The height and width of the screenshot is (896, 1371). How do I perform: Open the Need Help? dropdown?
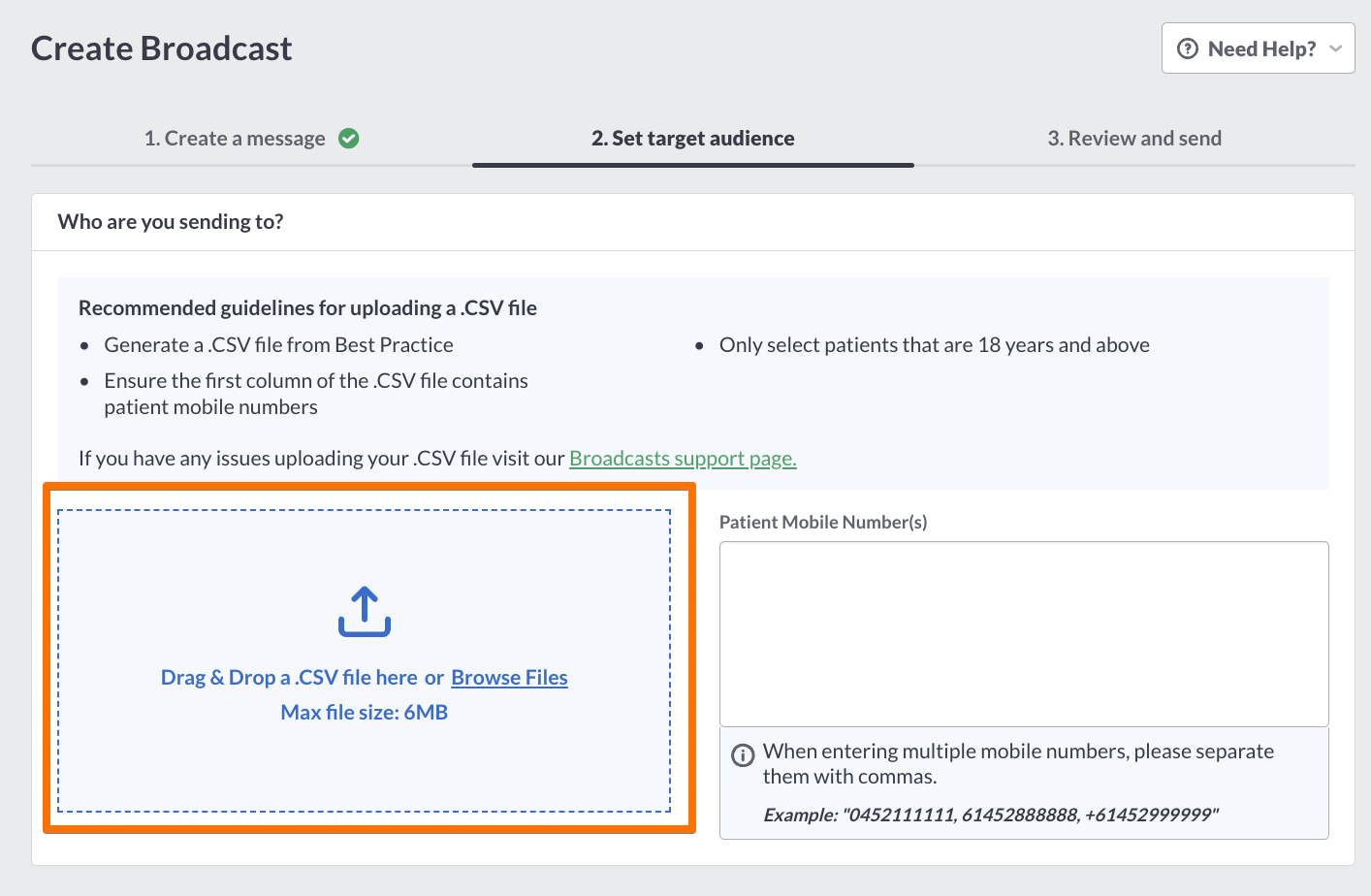(1258, 48)
